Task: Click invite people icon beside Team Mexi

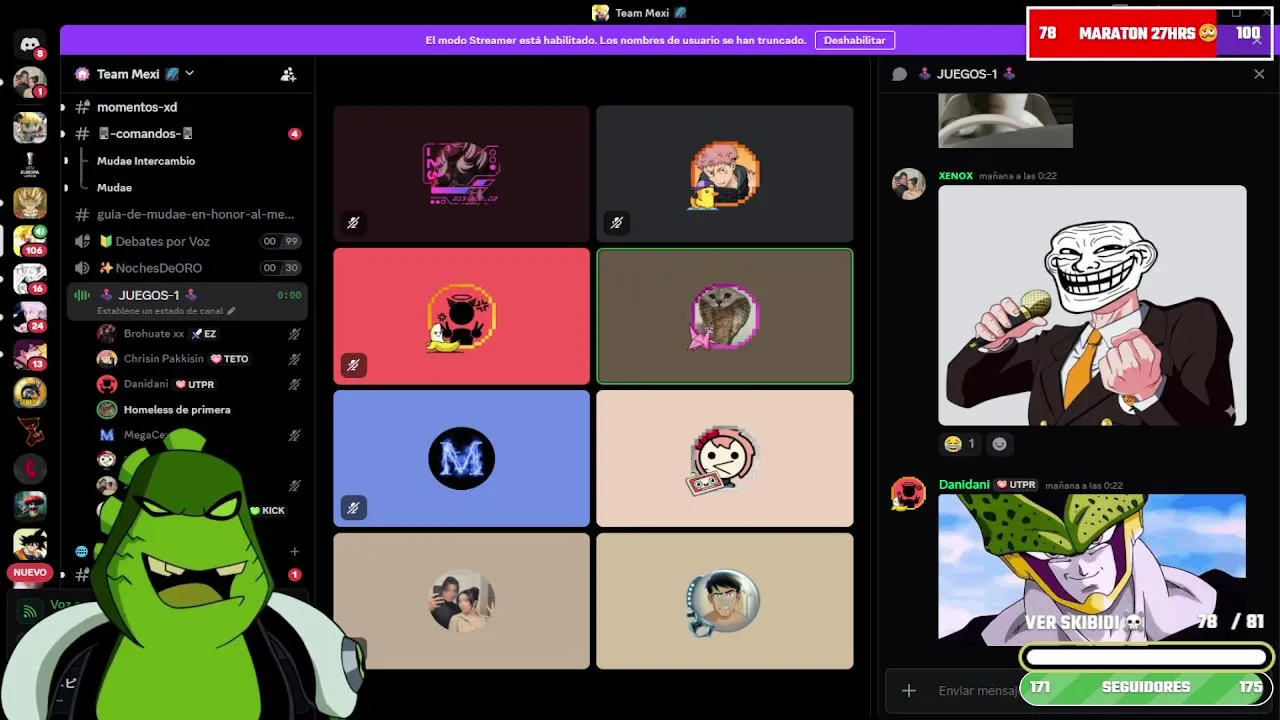Action: pyautogui.click(x=288, y=74)
